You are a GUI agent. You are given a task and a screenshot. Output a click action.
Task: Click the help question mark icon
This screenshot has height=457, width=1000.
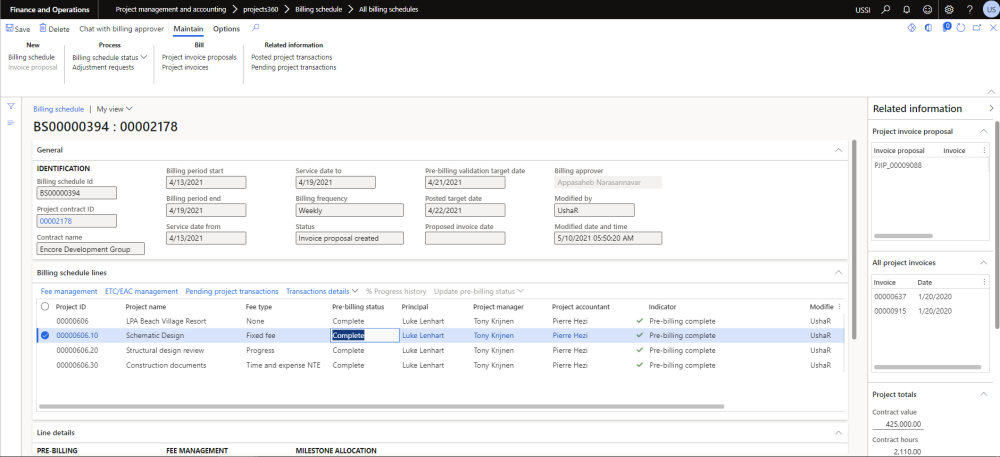[968, 9]
